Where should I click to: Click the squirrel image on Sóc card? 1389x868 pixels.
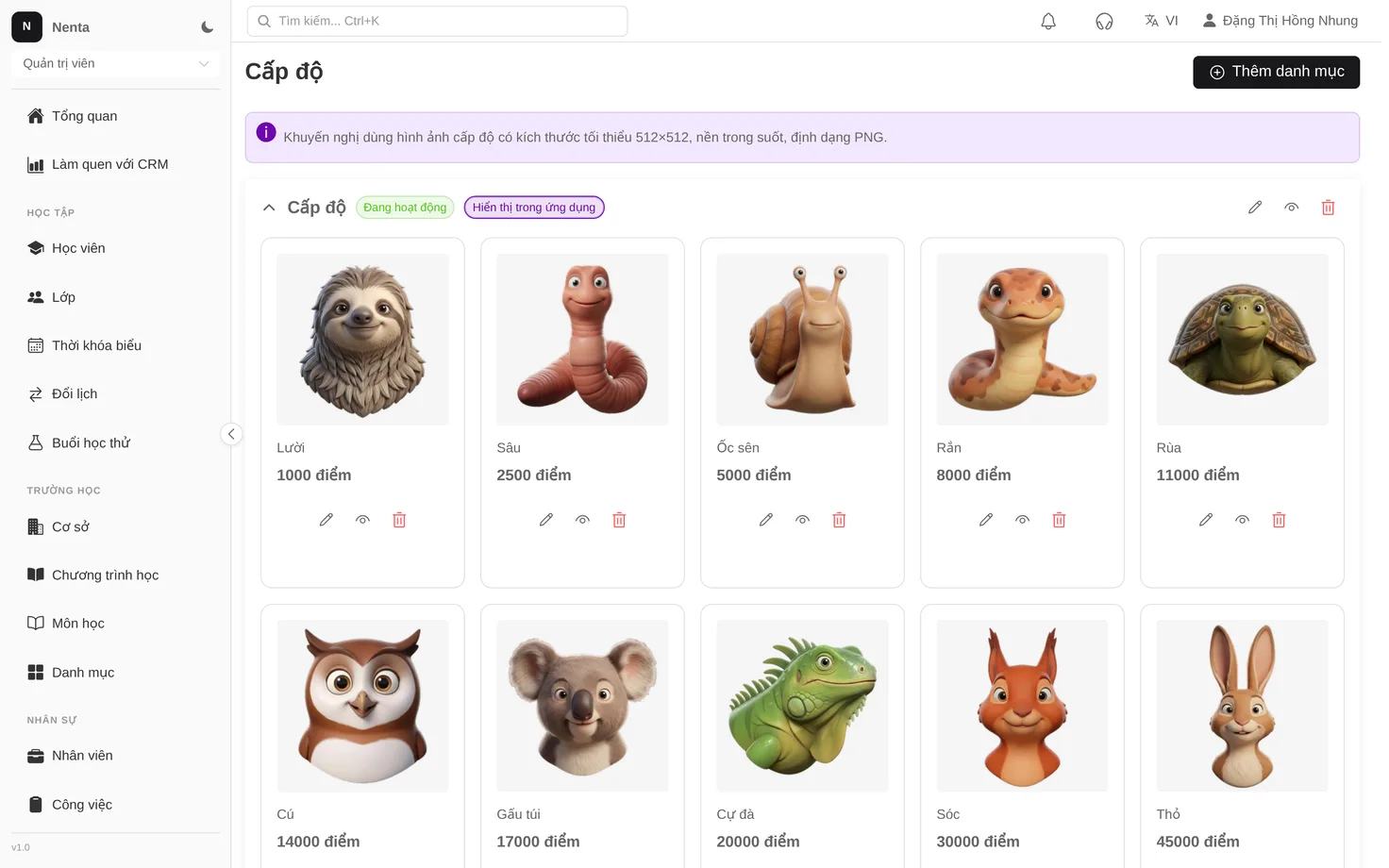coord(1022,706)
